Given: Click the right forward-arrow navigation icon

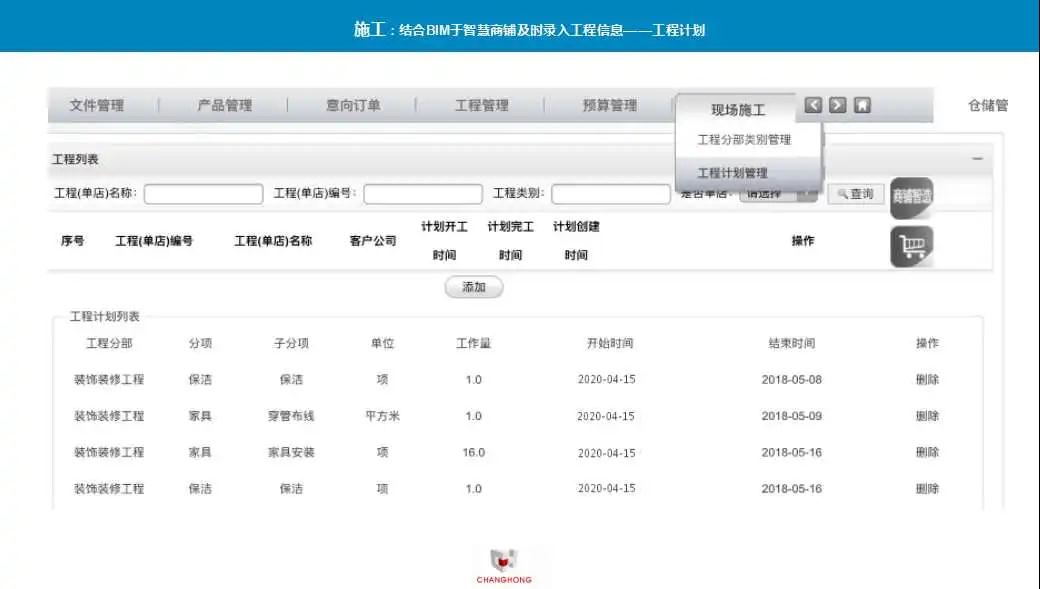Looking at the screenshot, I should coord(837,105).
